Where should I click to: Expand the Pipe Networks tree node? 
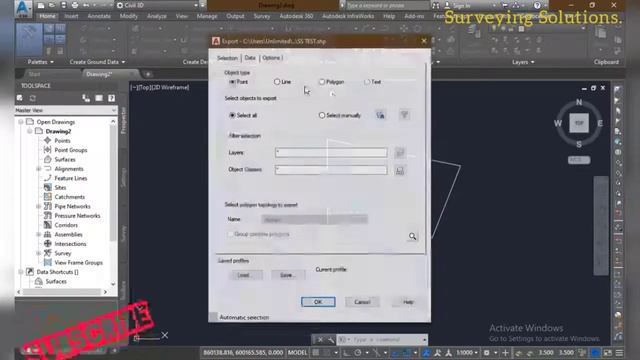point(39,207)
